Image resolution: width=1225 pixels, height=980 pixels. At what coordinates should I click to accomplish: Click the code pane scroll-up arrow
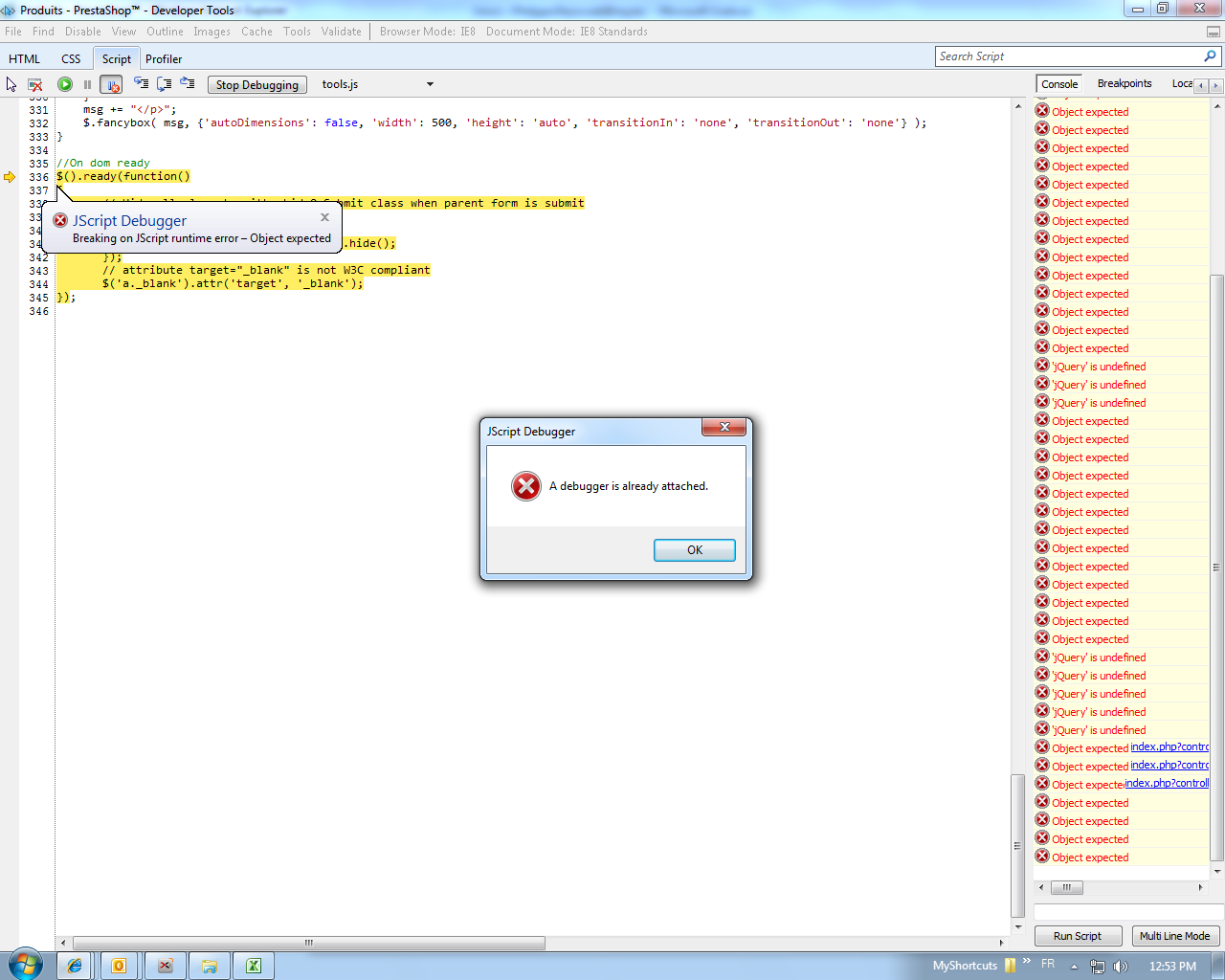click(x=1018, y=105)
